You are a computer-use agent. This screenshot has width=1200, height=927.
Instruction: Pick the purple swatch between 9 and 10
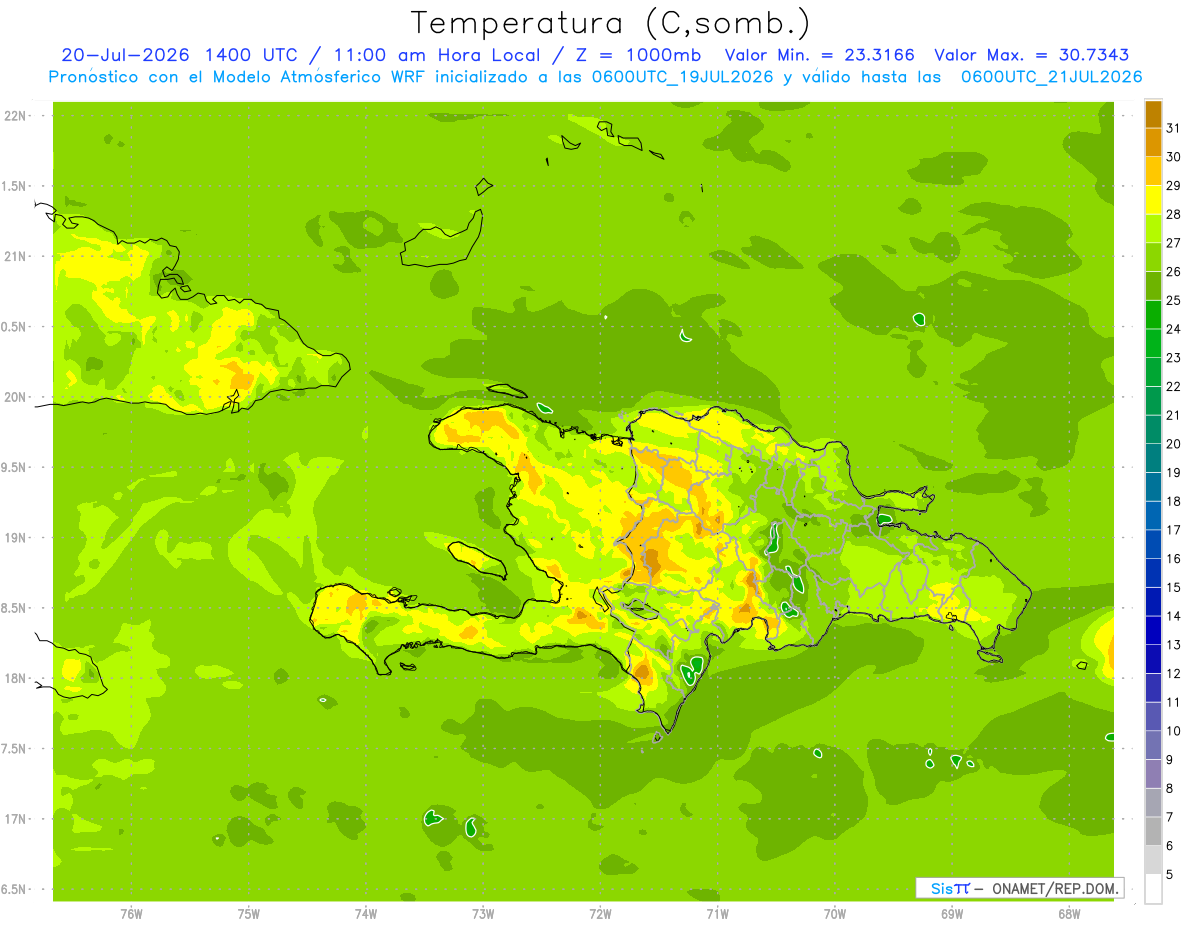[1153, 745]
